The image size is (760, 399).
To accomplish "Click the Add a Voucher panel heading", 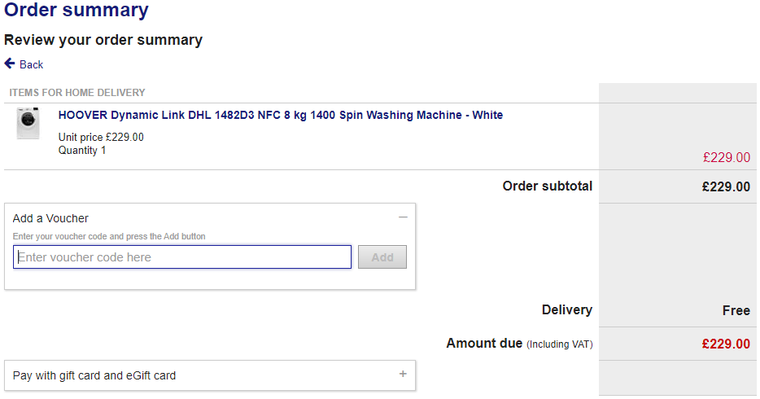I will 50,218.
